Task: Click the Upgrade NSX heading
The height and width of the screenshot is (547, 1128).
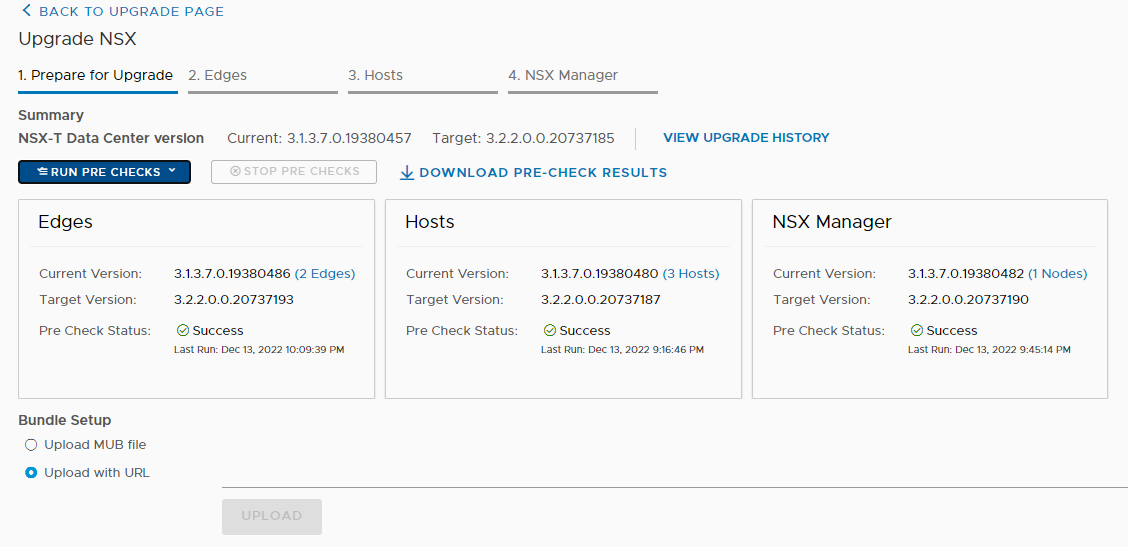Action: point(77,39)
